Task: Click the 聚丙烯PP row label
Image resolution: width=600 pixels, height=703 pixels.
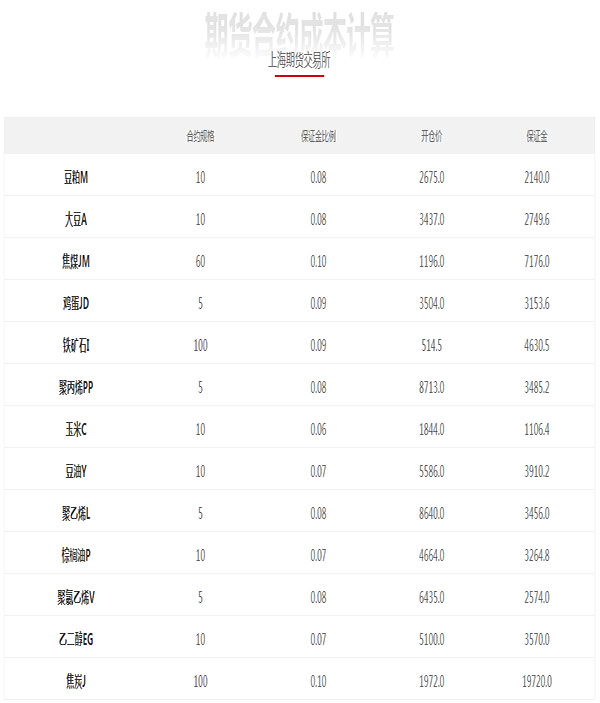Action: click(76, 387)
